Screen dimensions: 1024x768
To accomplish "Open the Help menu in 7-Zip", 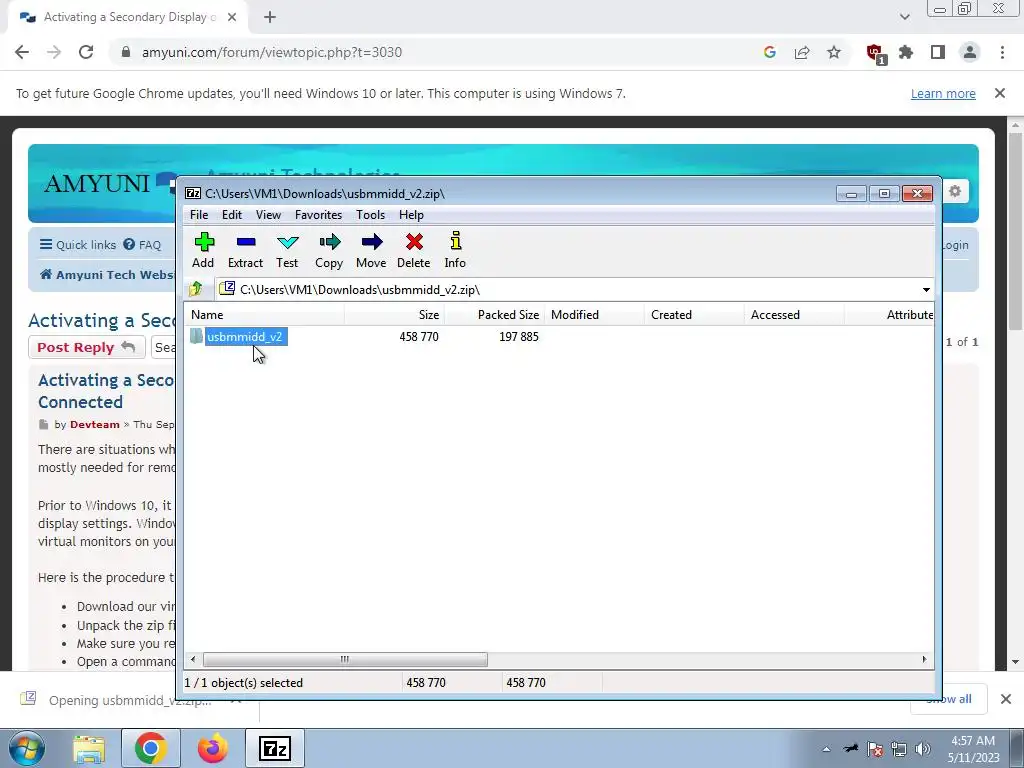I will (411, 215).
